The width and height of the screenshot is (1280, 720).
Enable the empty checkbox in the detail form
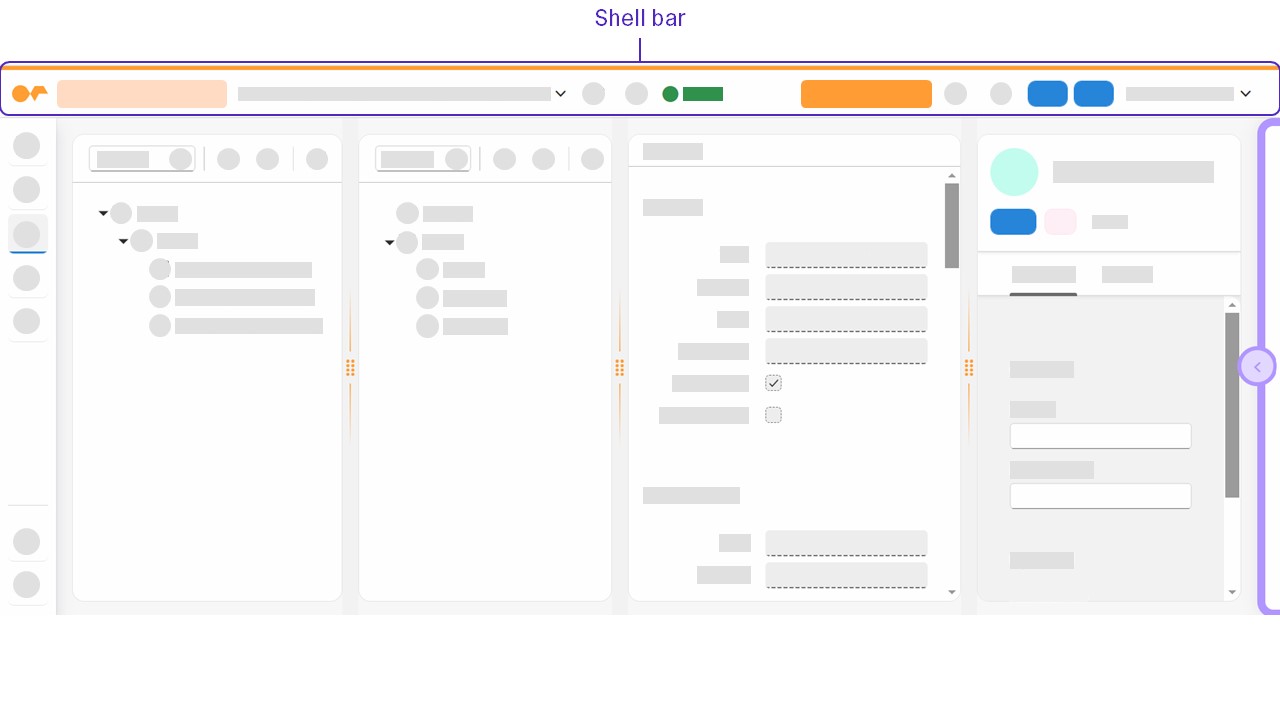[773, 415]
